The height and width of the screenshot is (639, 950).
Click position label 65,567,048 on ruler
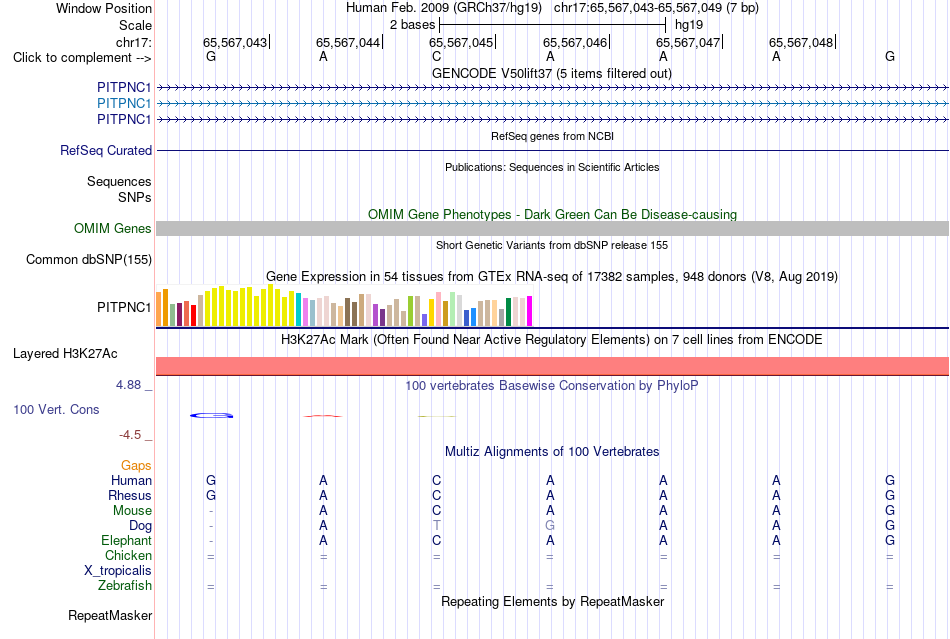tap(801, 42)
